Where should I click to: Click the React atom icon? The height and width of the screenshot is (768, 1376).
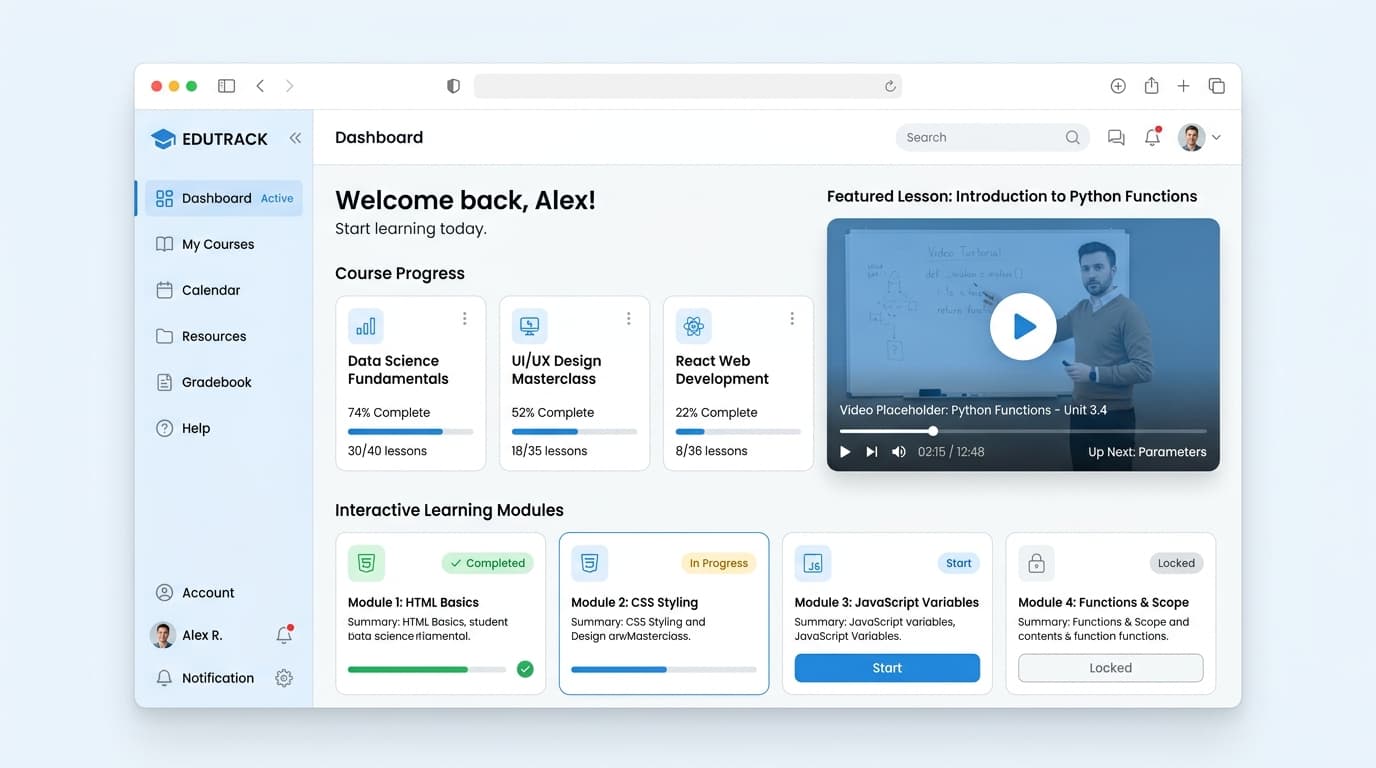693,326
